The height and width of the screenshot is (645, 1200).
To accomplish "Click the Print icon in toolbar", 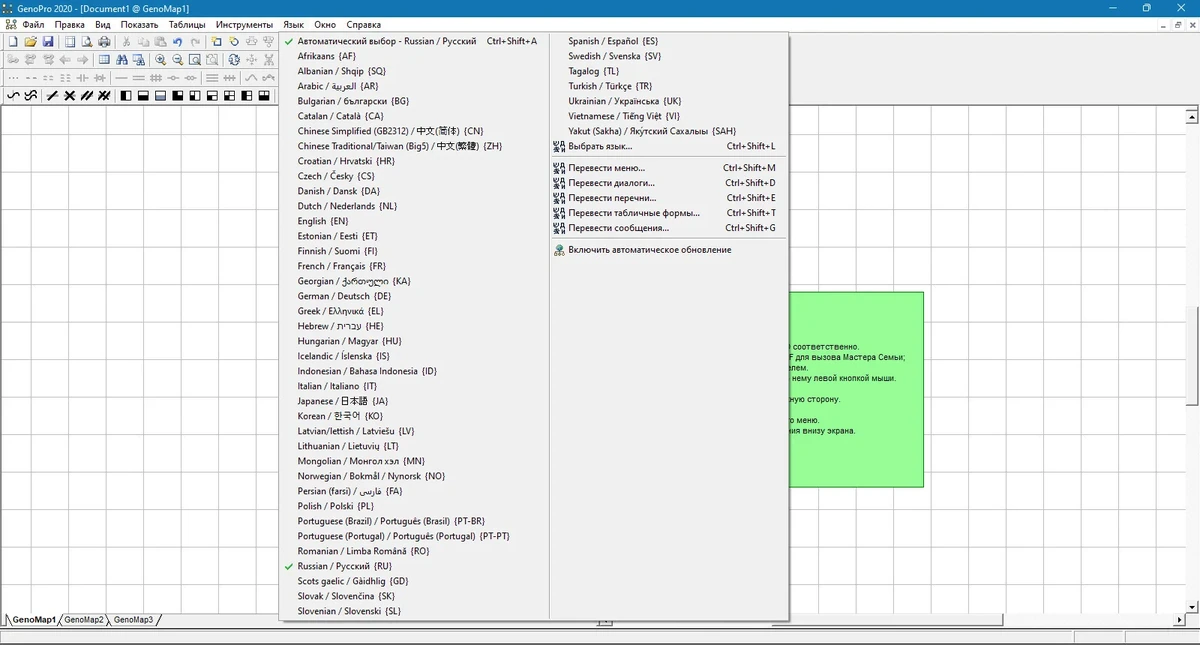I will 104,42.
